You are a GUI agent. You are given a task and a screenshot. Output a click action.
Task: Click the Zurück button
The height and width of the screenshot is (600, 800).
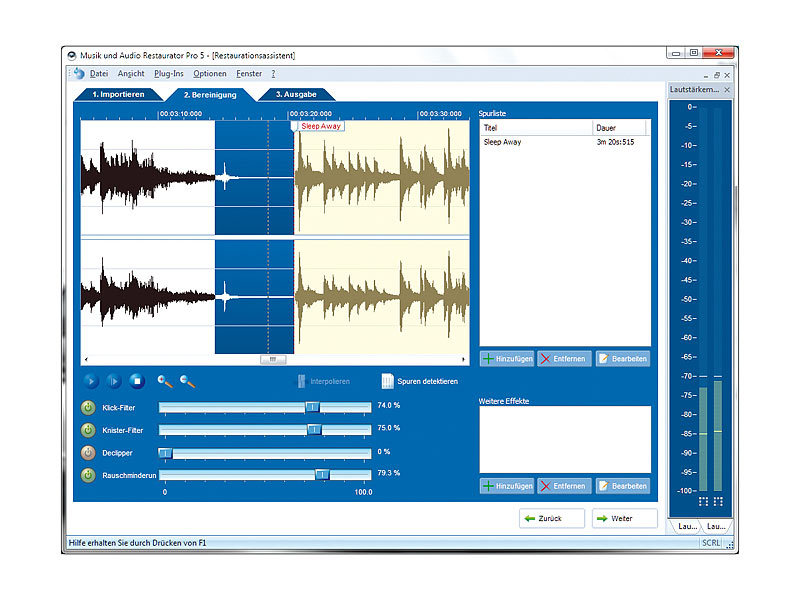[x=552, y=518]
